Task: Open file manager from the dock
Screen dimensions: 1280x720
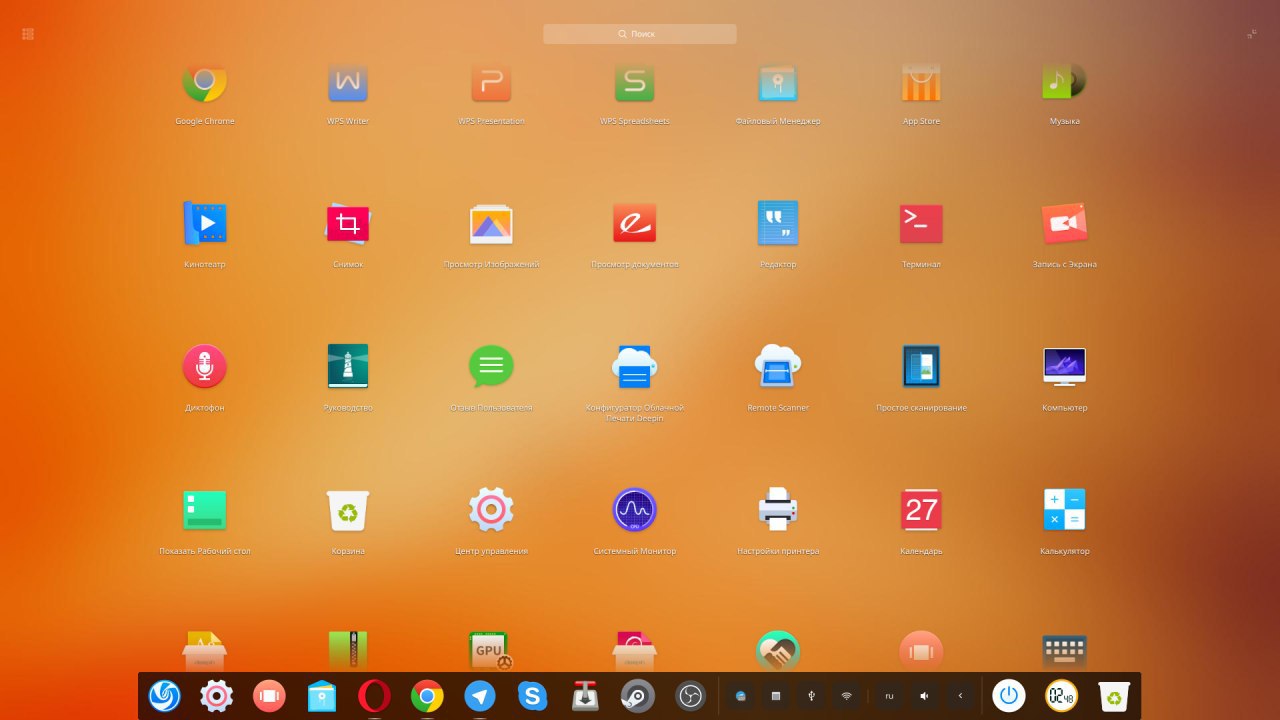Action: pos(322,696)
